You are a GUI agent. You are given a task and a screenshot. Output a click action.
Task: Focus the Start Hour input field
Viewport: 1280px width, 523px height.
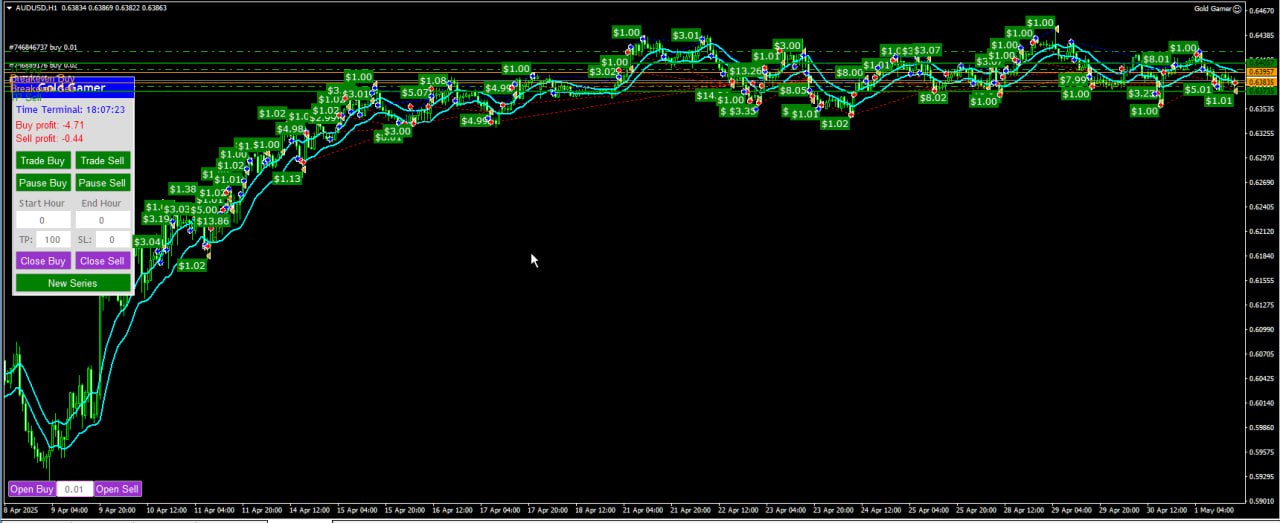coord(43,220)
